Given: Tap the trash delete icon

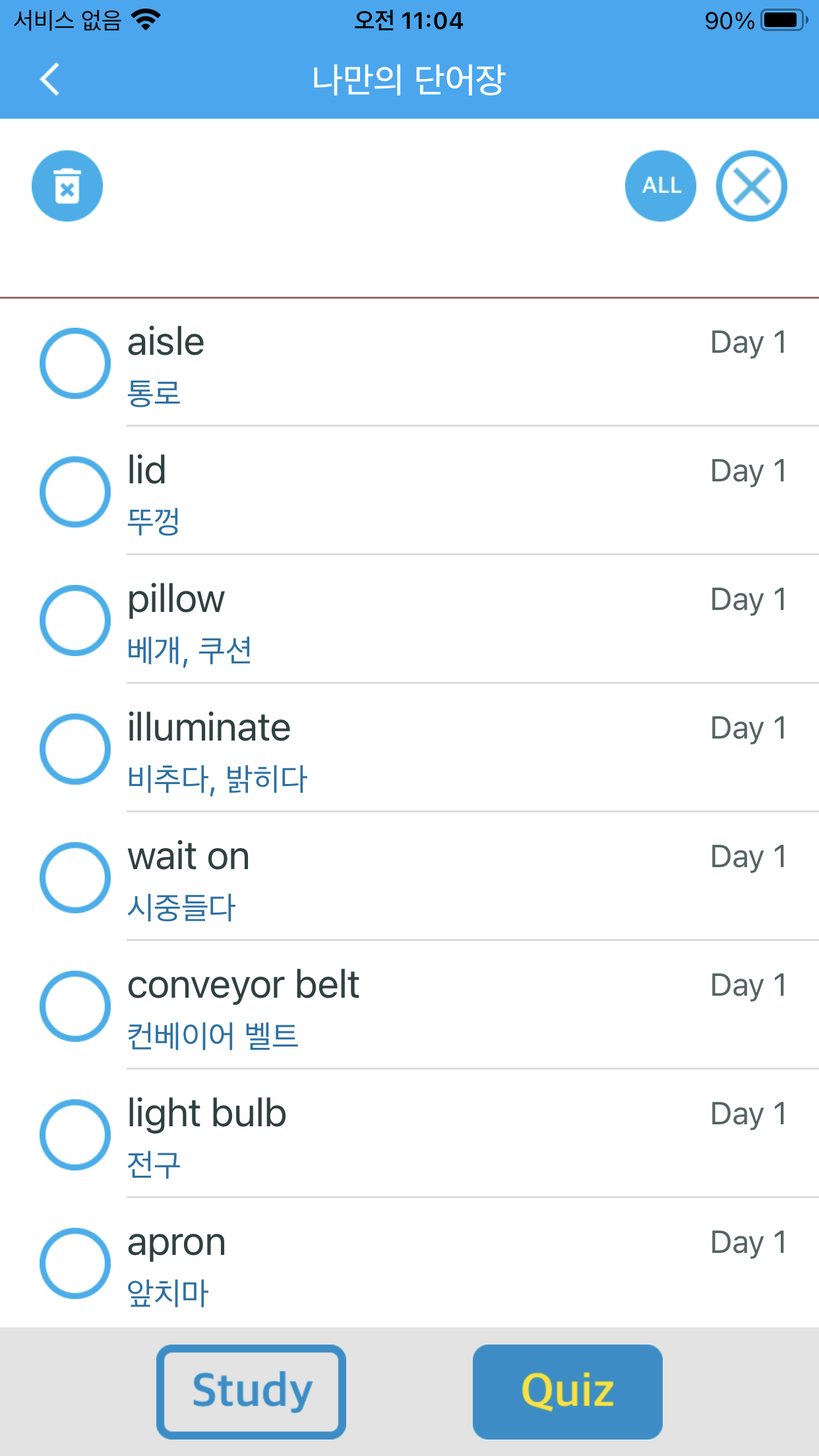Looking at the screenshot, I should click(67, 186).
